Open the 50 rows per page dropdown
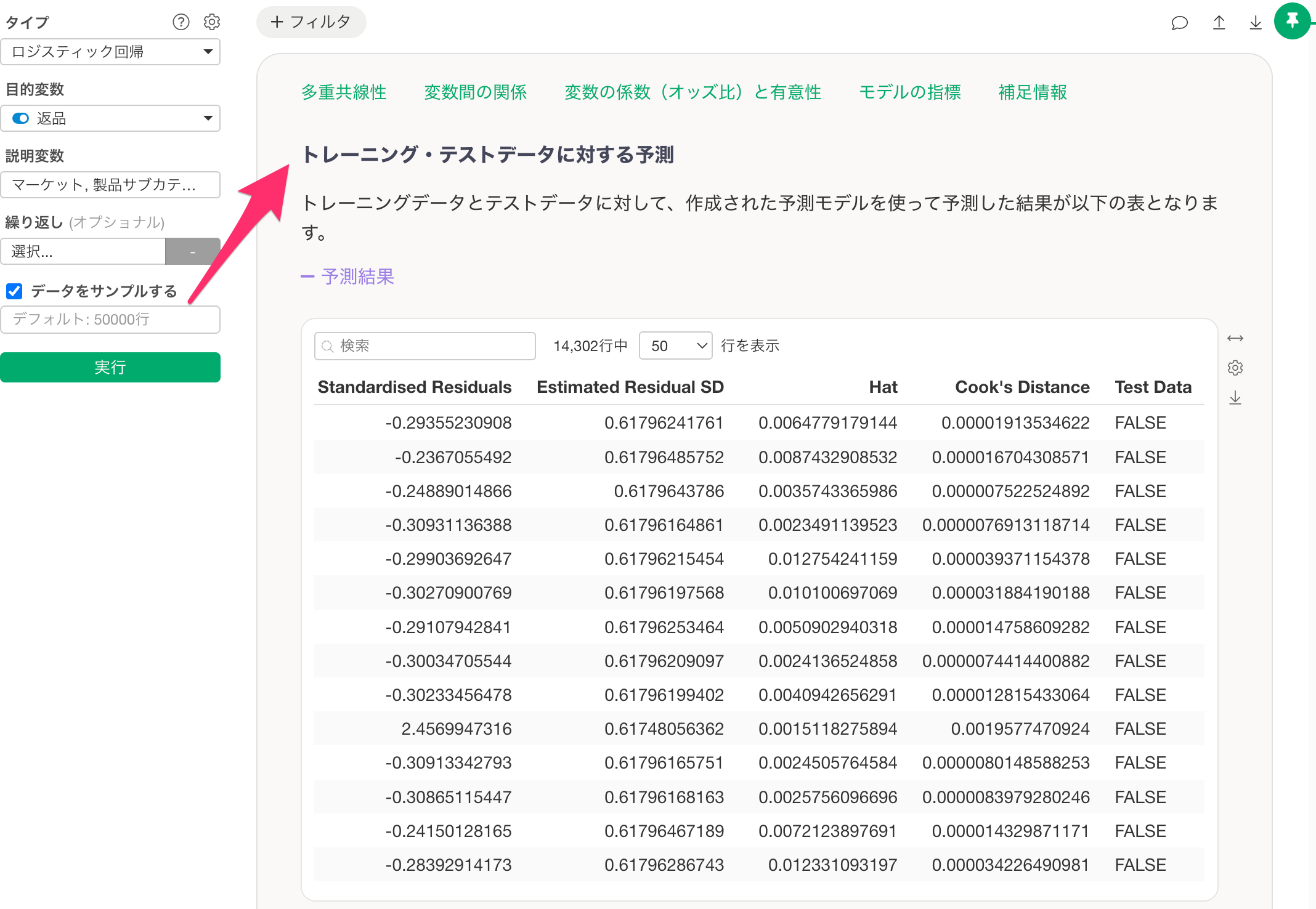Screen dimensions: 1316x909 pyautogui.click(x=675, y=345)
